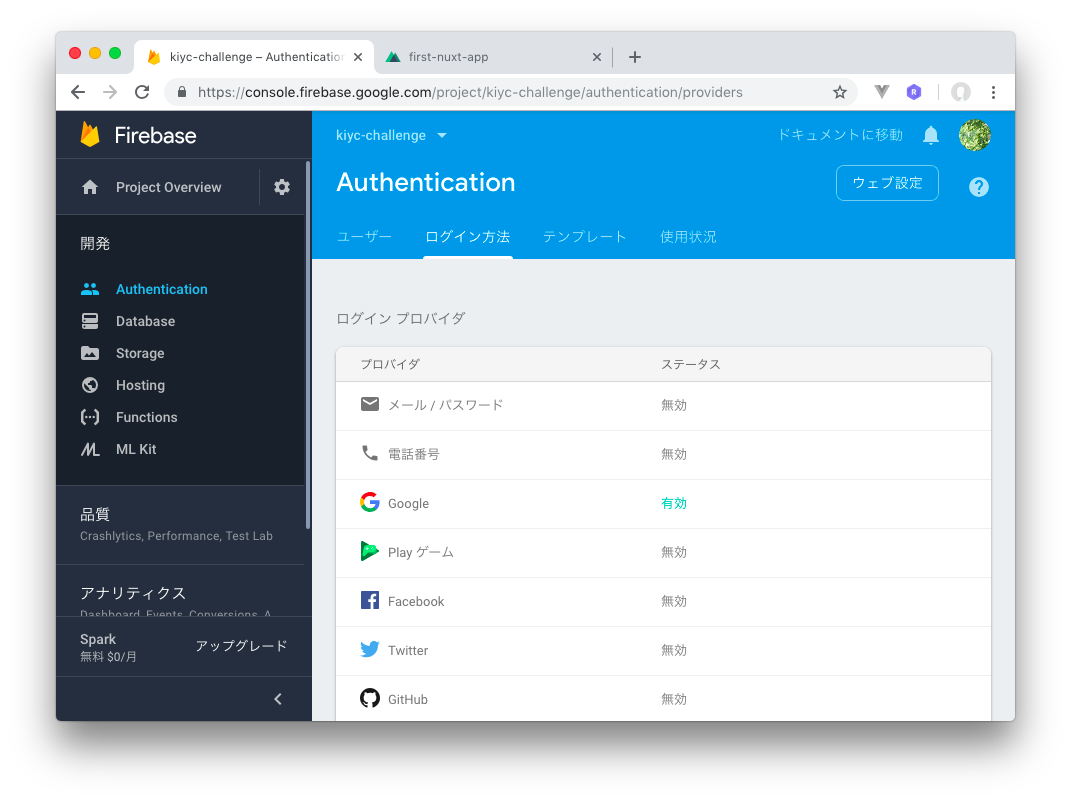Click the 無効 status for 電話番号
Viewport: 1071px width, 801px height.
(x=673, y=454)
